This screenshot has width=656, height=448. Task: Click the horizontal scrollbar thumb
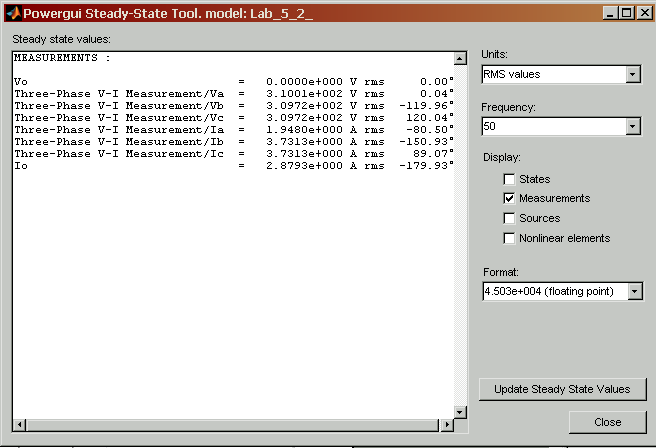pyautogui.click(x=232, y=425)
